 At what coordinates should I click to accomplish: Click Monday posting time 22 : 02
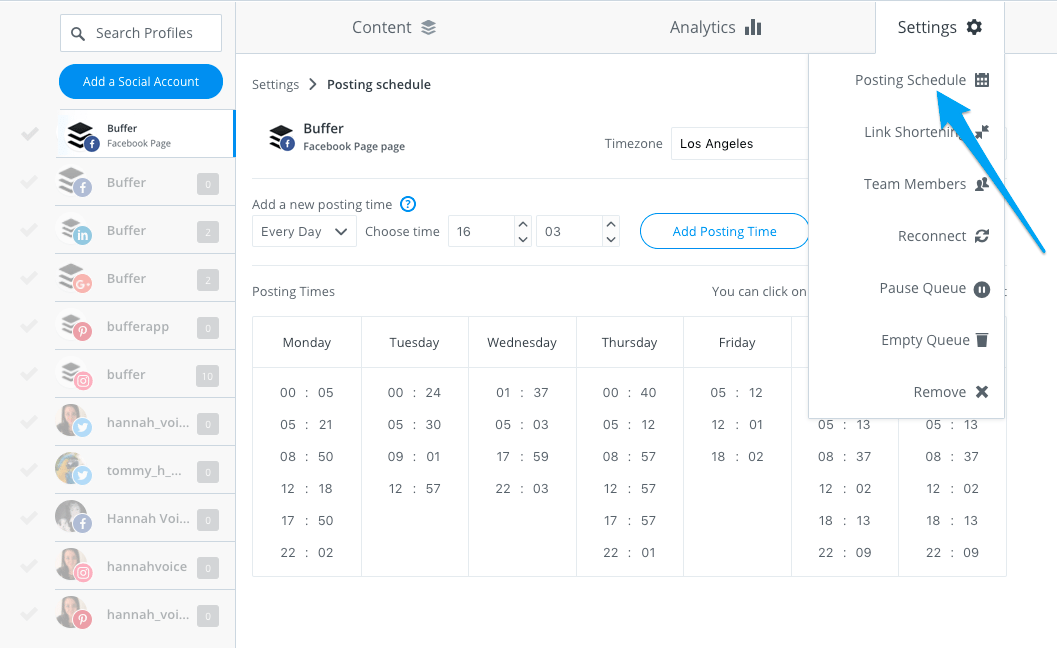coord(307,552)
